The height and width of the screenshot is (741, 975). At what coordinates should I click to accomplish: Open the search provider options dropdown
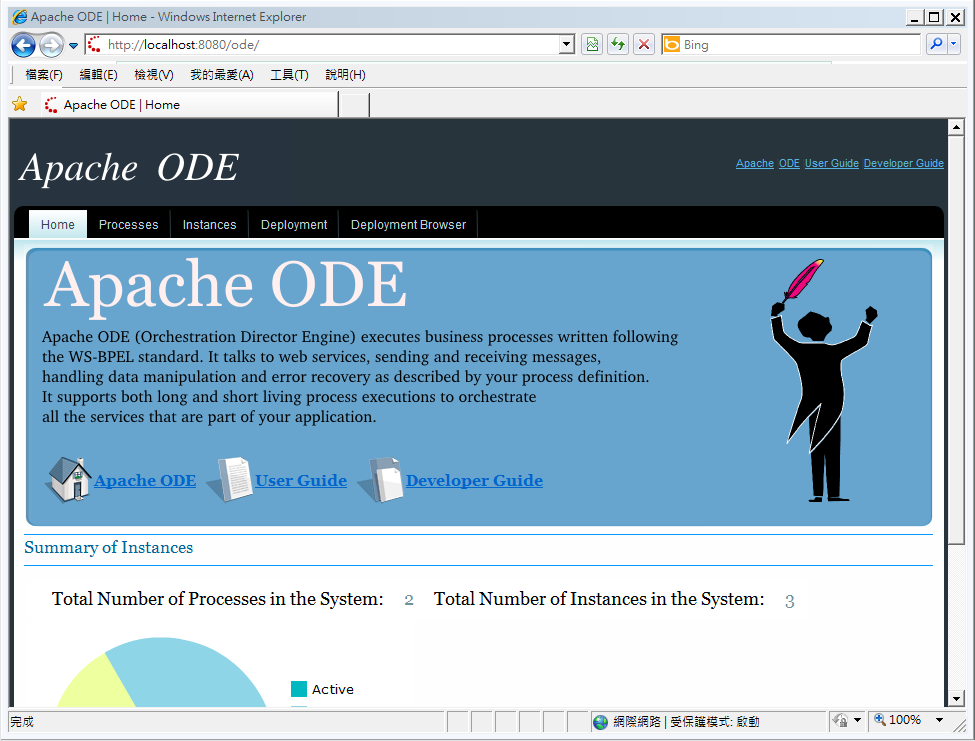coord(954,44)
